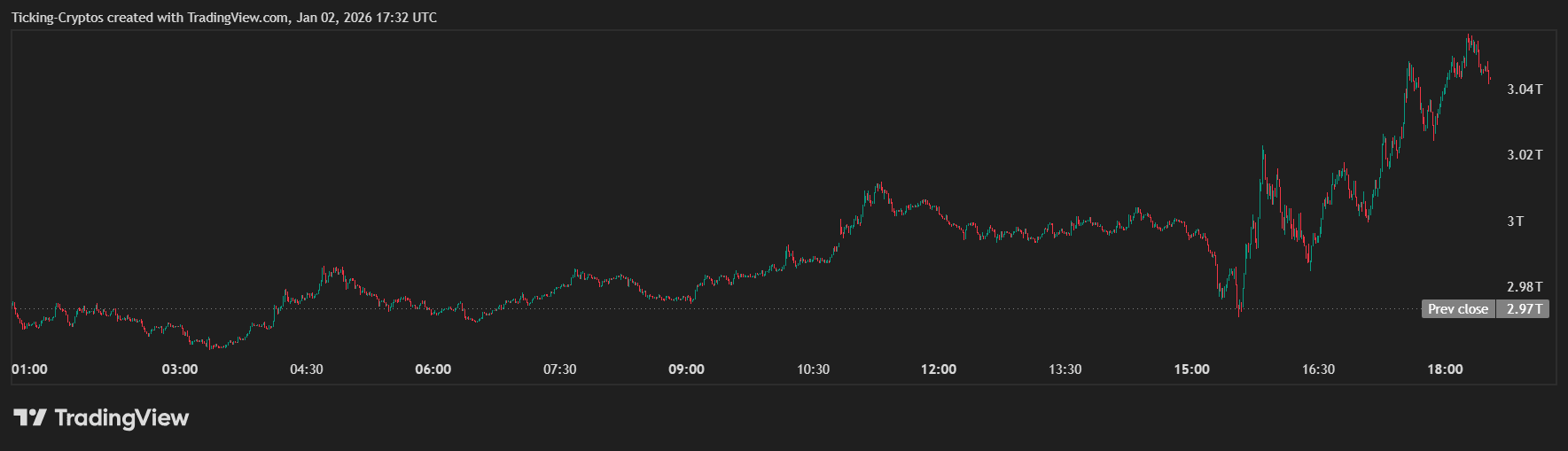The width and height of the screenshot is (1568, 451).
Task: Click the Ticking-Cryptos header caption
Action: pos(224,18)
